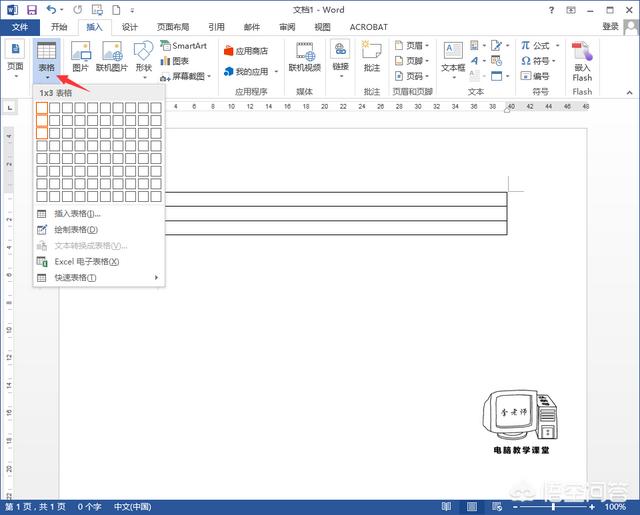640x515 pixels.
Task: Open the 形状 shapes dropdown
Action: 144,57
